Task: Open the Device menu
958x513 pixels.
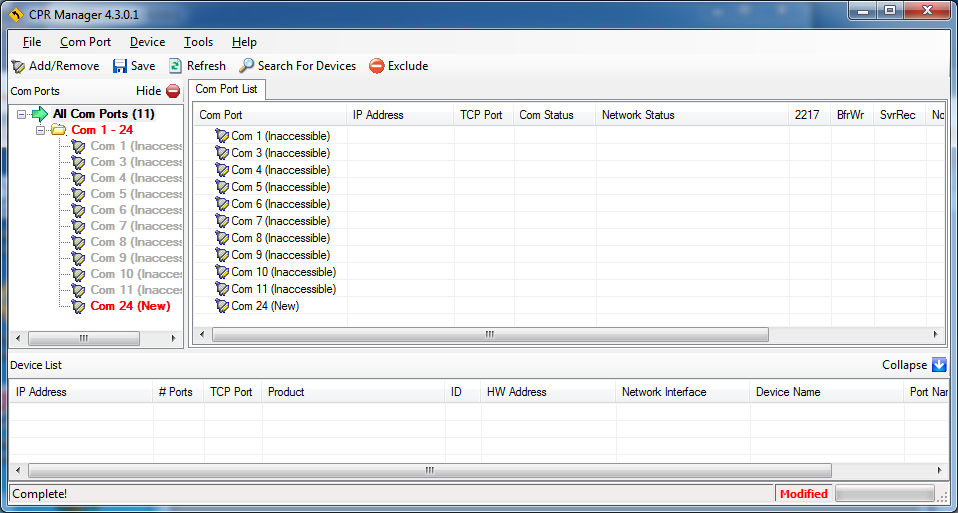Action: tap(147, 42)
